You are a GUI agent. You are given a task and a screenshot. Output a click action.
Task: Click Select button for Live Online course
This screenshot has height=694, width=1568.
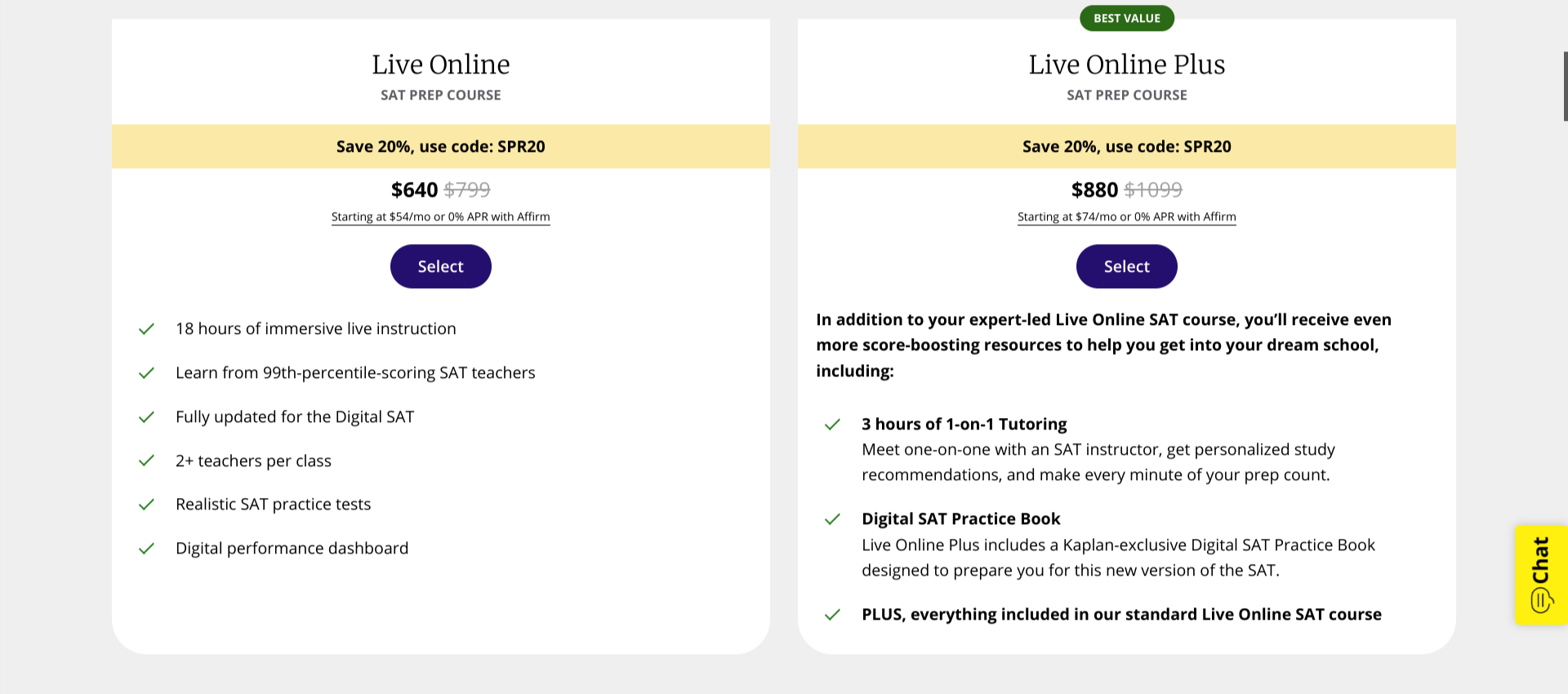point(440,266)
